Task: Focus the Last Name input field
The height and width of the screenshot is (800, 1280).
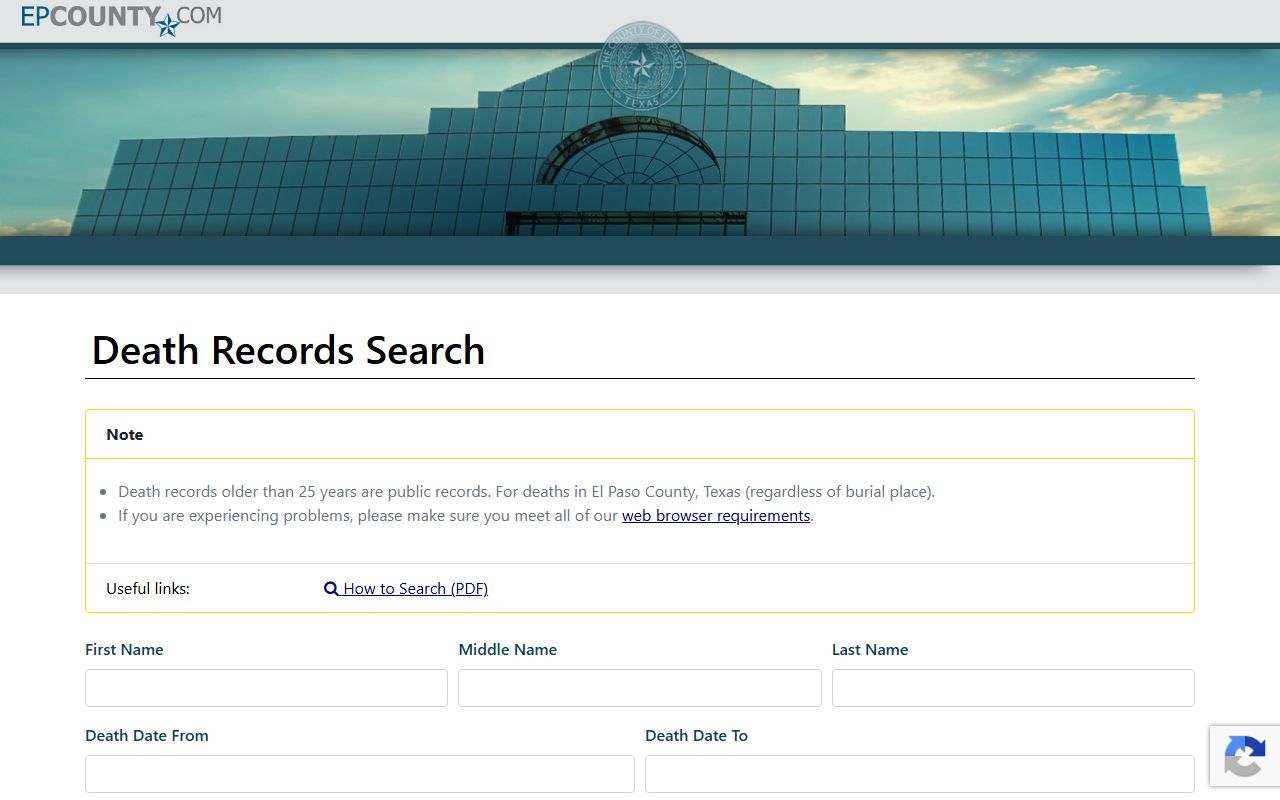Action: (x=1013, y=688)
